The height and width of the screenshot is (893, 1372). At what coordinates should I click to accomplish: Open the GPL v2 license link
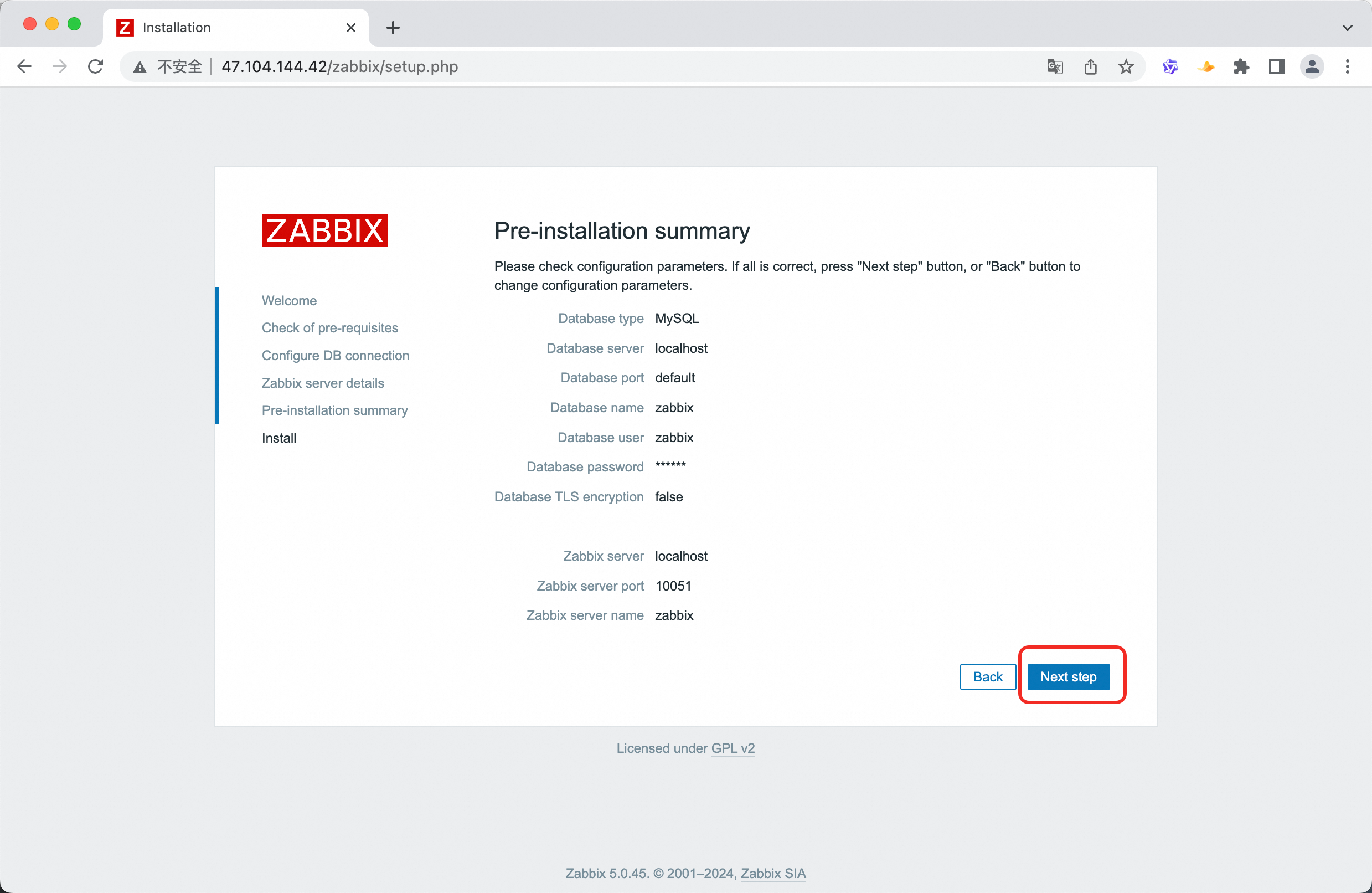(732, 748)
